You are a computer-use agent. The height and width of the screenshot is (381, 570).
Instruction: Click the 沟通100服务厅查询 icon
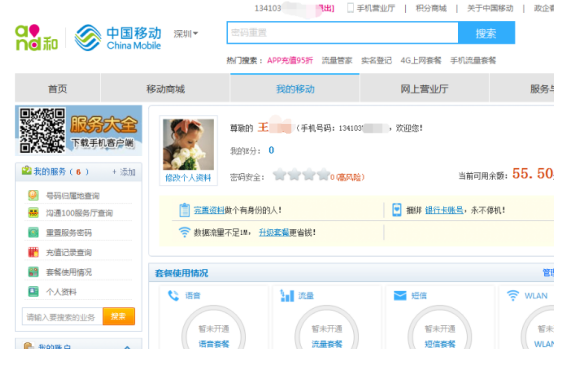(x=33, y=213)
